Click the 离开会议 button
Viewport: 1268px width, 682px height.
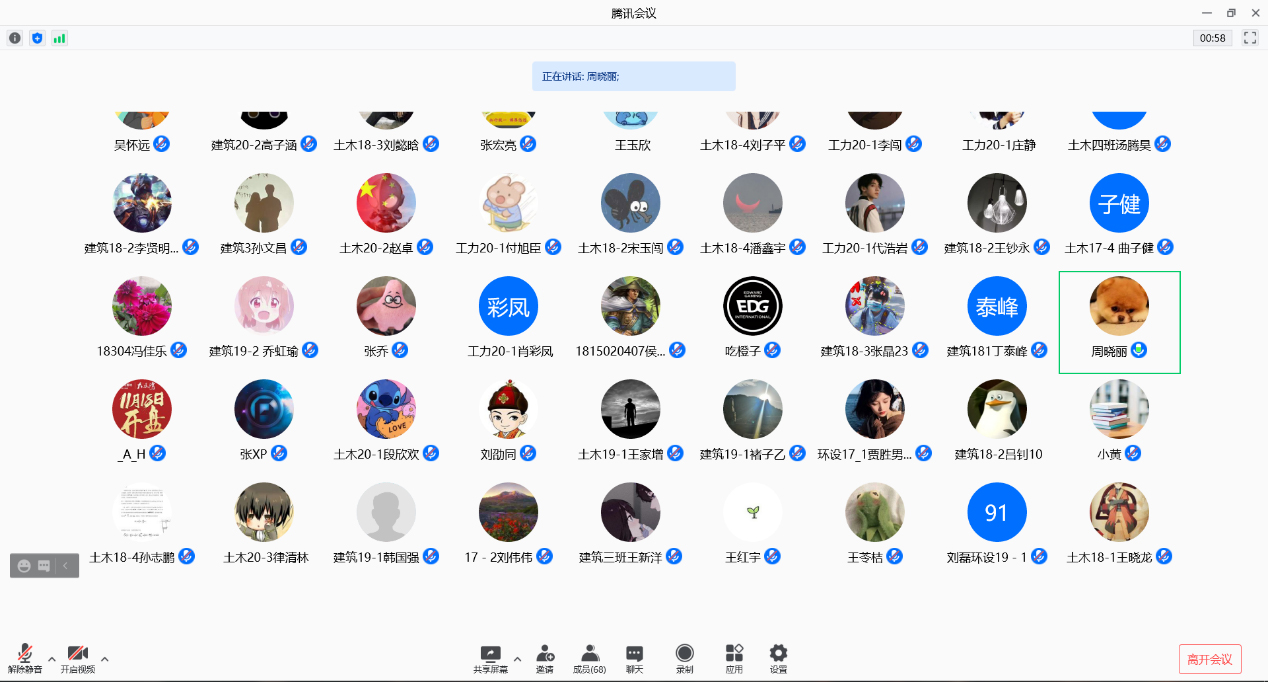point(1210,659)
